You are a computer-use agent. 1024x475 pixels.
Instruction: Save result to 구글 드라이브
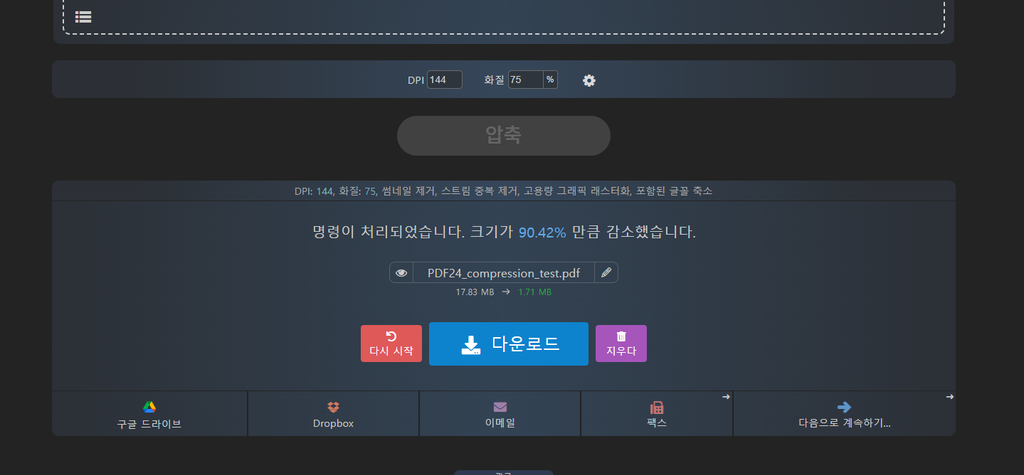(x=150, y=414)
